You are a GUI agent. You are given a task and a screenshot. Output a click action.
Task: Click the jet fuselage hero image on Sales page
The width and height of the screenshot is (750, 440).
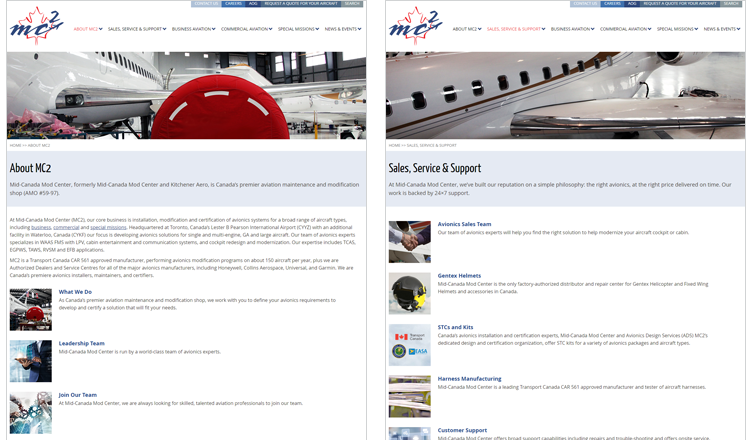[x=565, y=95]
